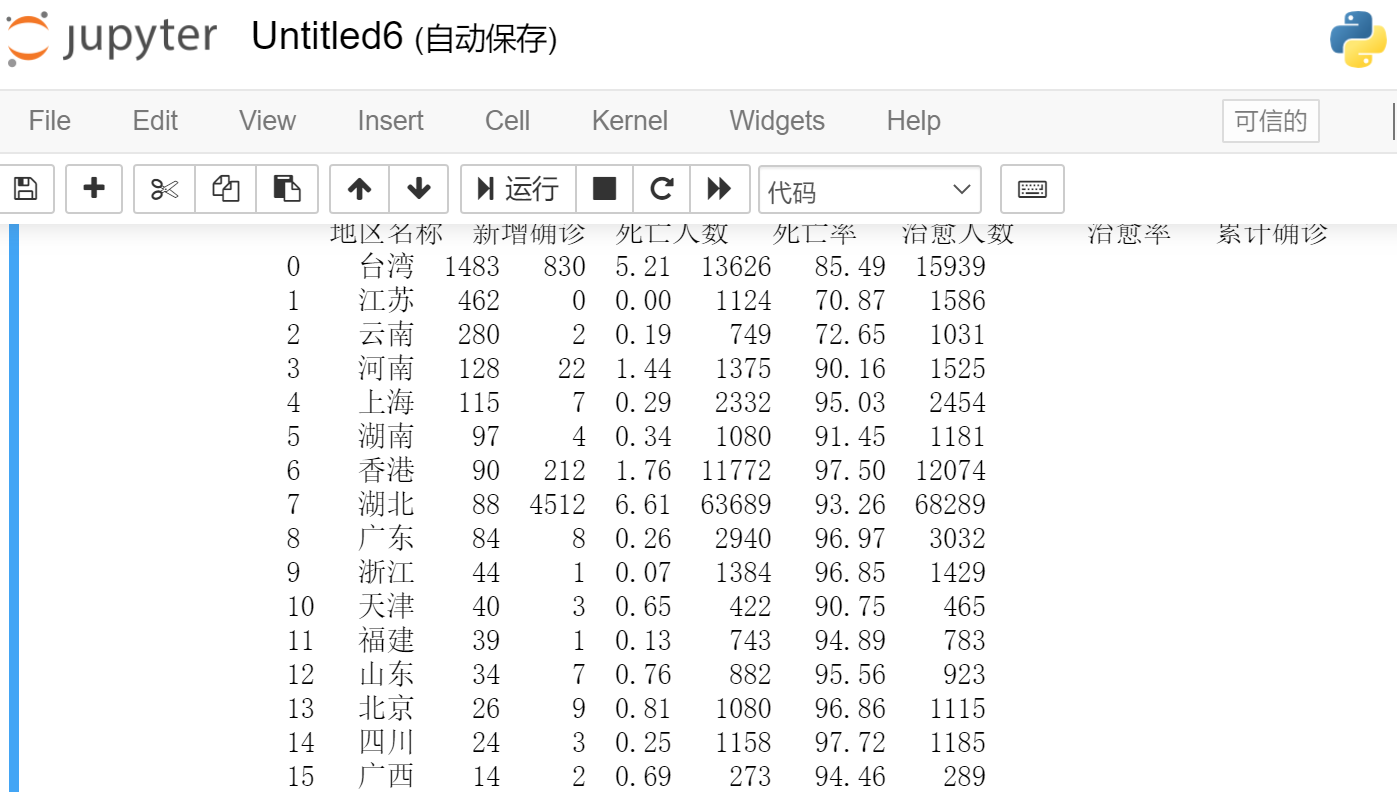Rename notebook title Untitled6

pos(326,37)
